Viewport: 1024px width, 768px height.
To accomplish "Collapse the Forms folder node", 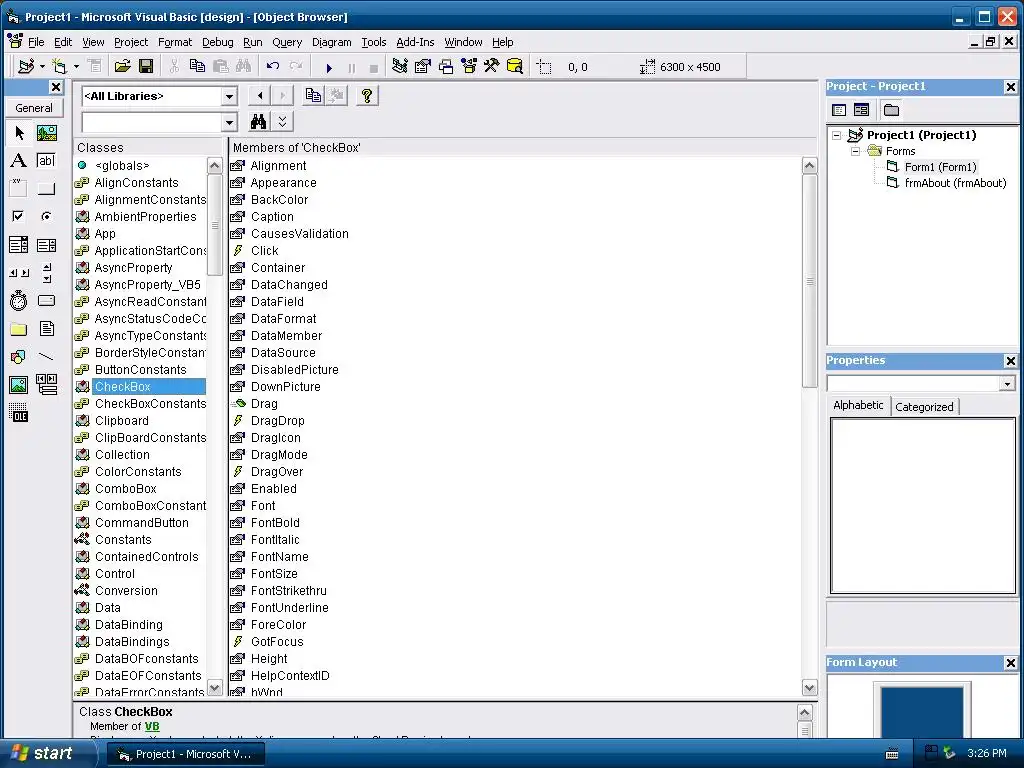I will coord(855,151).
